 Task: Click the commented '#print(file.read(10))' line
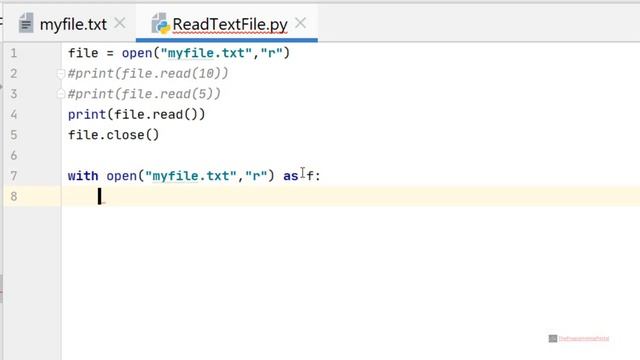coord(148,73)
